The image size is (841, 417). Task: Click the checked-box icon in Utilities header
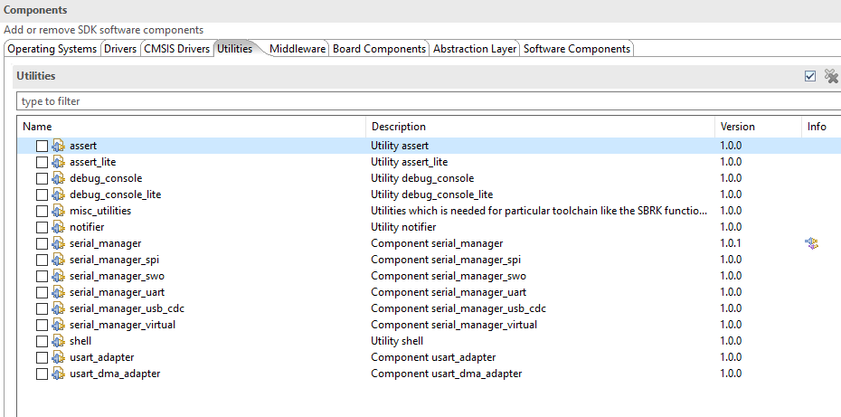click(810, 76)
